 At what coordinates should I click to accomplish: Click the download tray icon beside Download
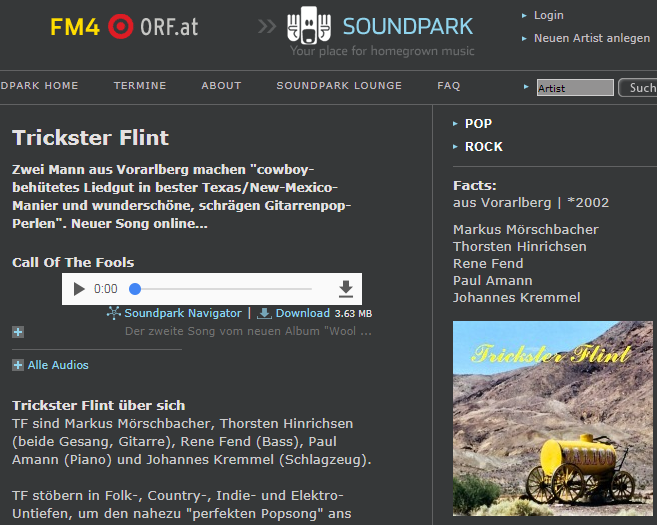point(264,313)
